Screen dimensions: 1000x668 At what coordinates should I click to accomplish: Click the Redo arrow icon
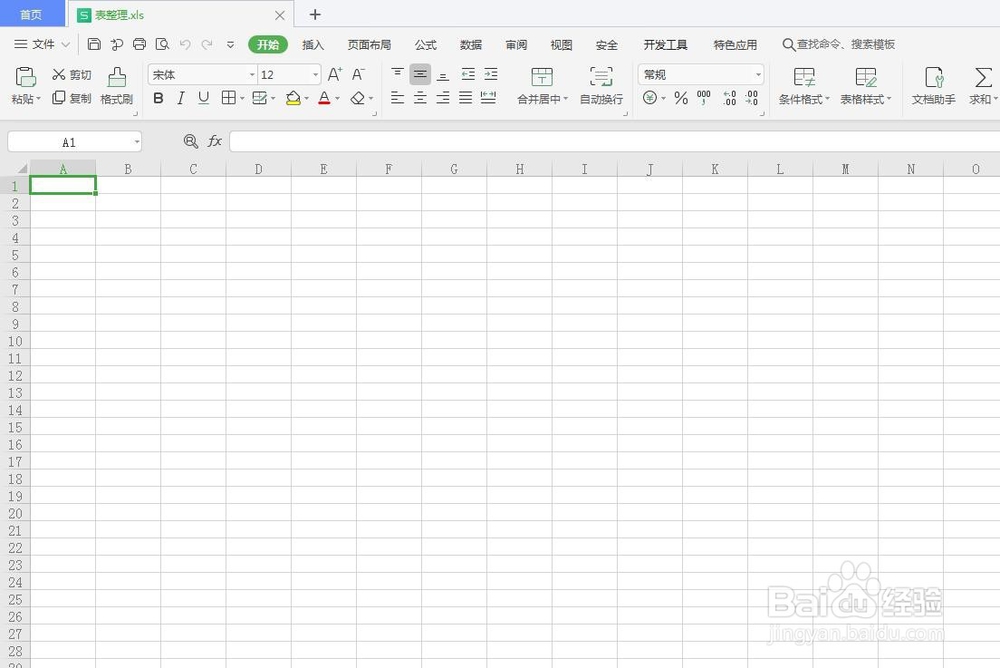[207, 44]
